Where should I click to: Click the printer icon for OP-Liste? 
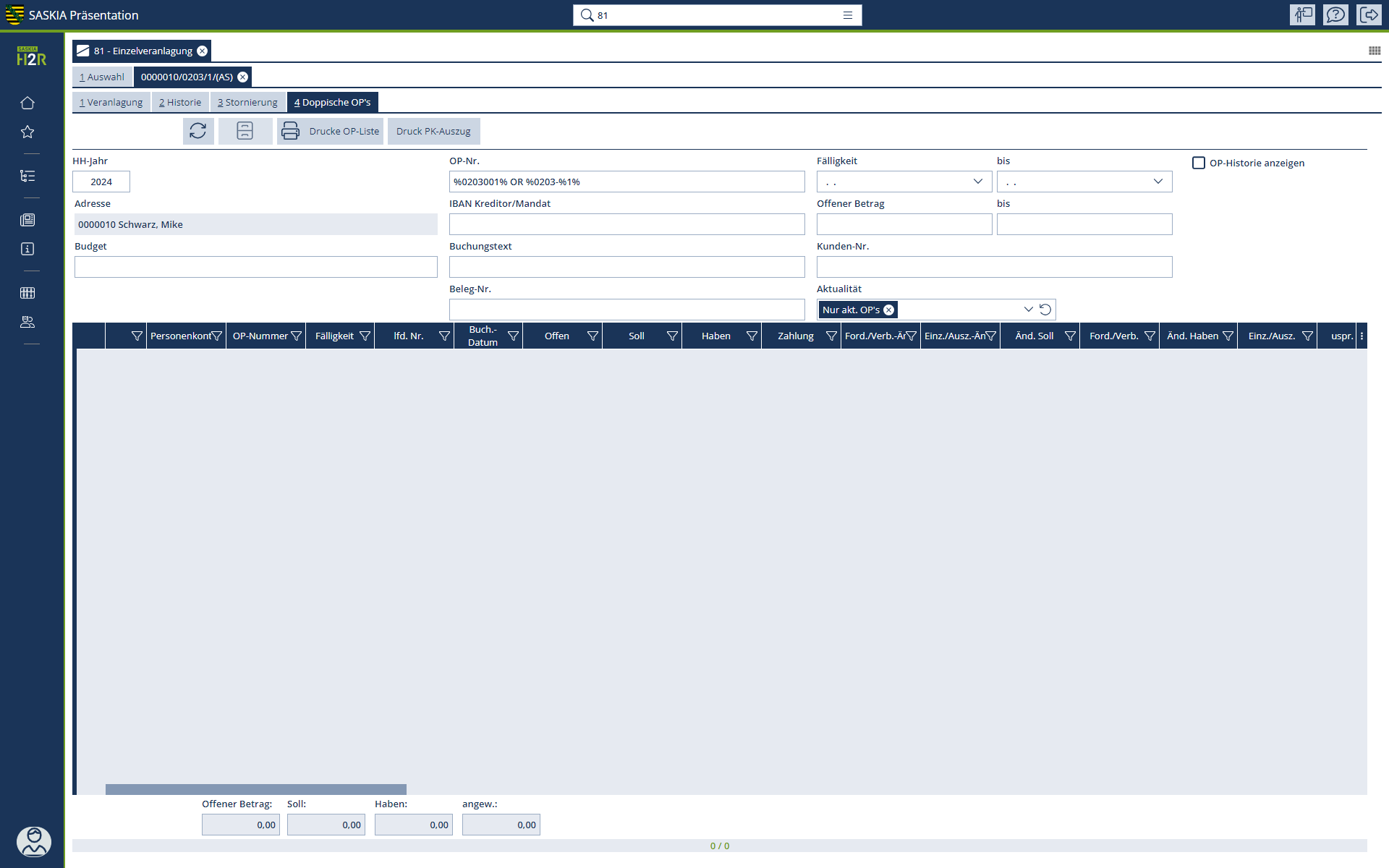coord(290,131)
